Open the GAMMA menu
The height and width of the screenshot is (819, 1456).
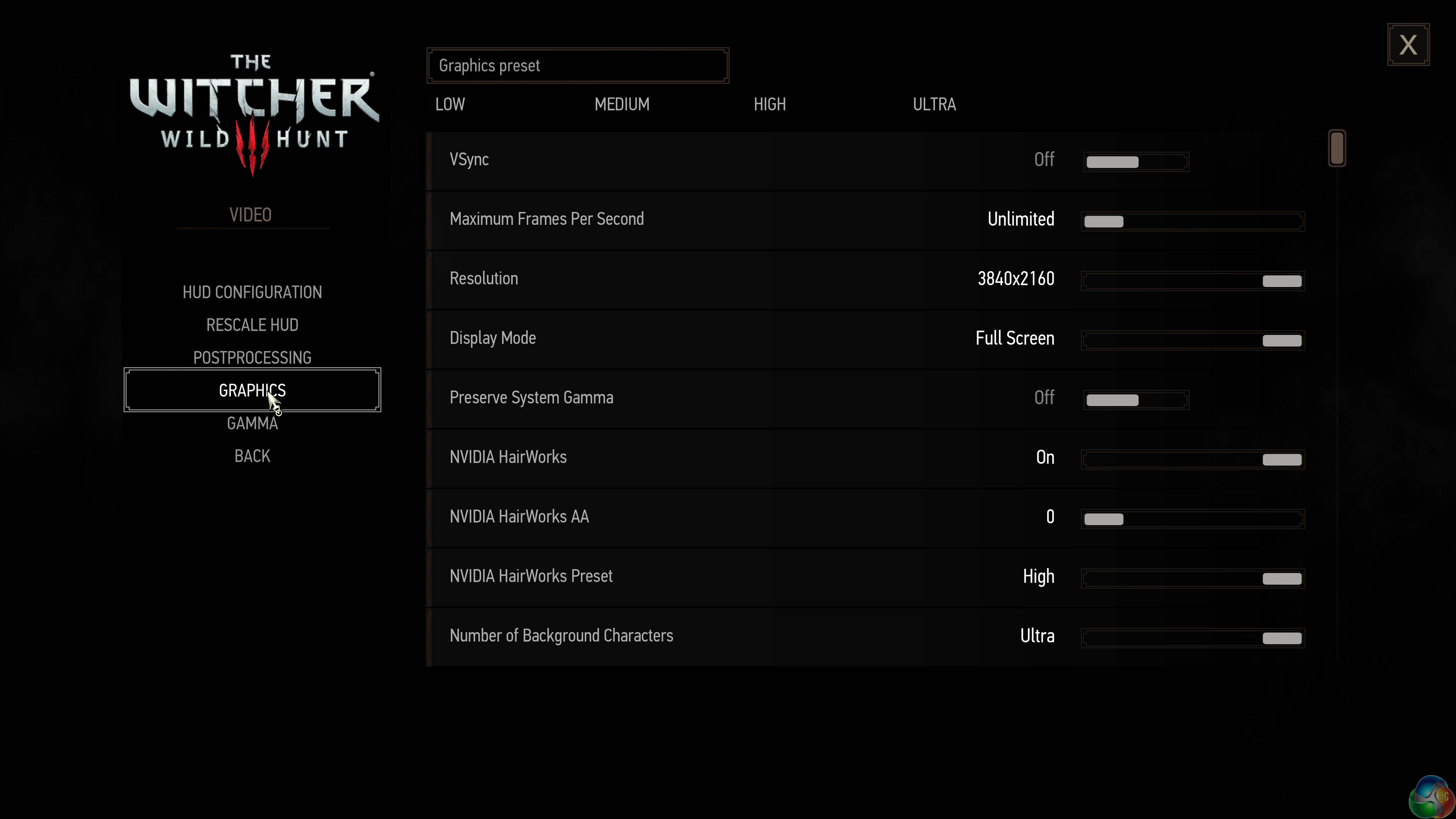(252, 424)
